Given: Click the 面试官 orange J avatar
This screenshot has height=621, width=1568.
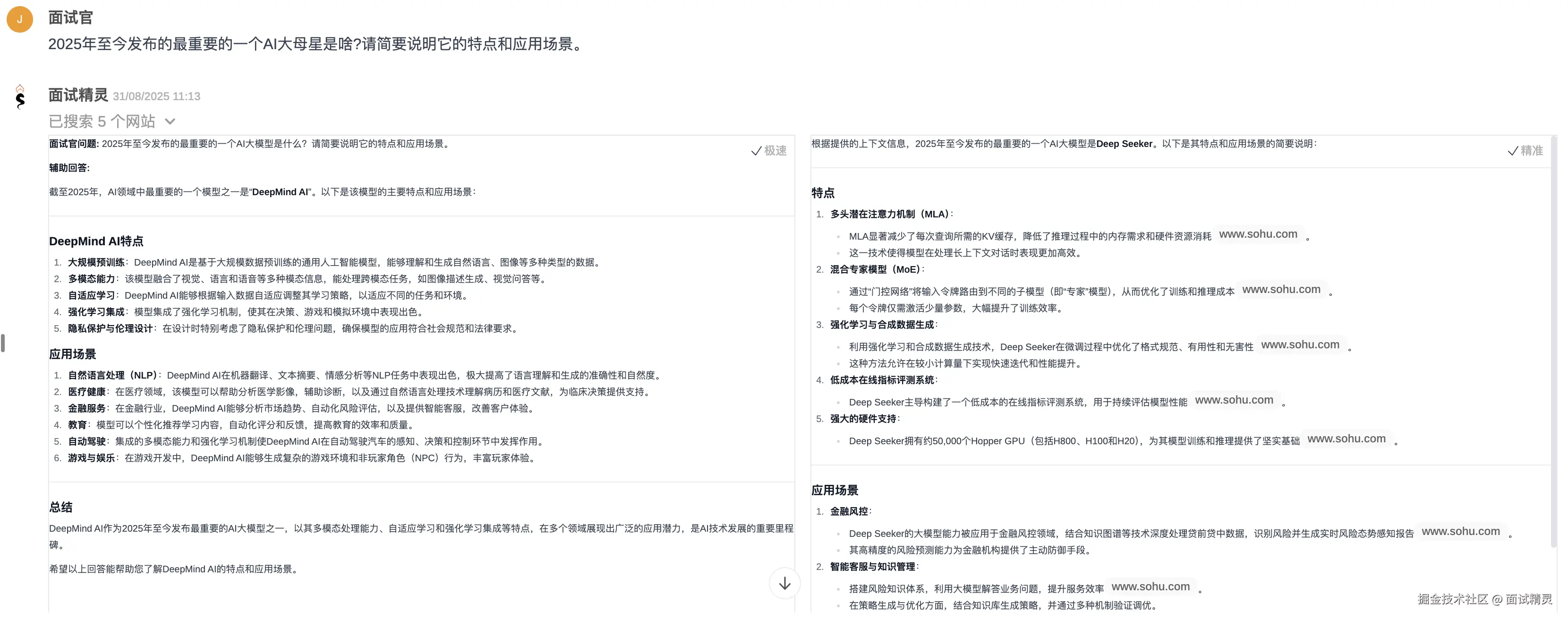Looking at the screenshot, I should pos(19,19).
